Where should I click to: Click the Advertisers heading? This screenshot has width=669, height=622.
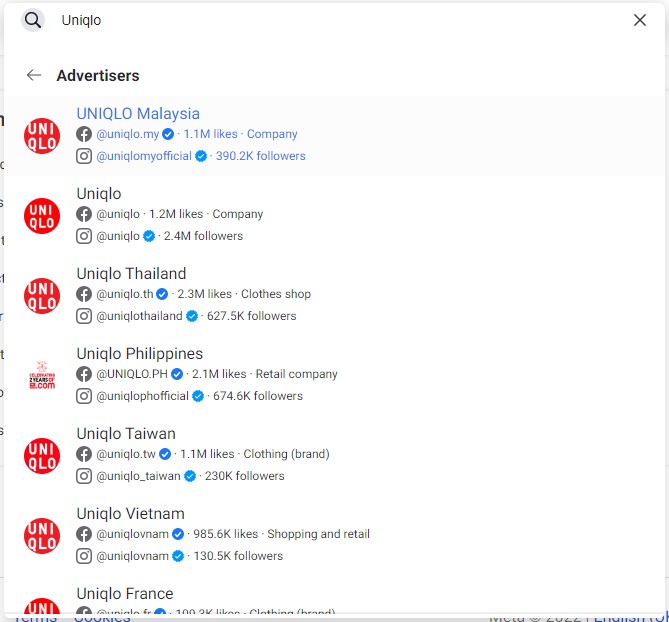click(x=98, y=76)
